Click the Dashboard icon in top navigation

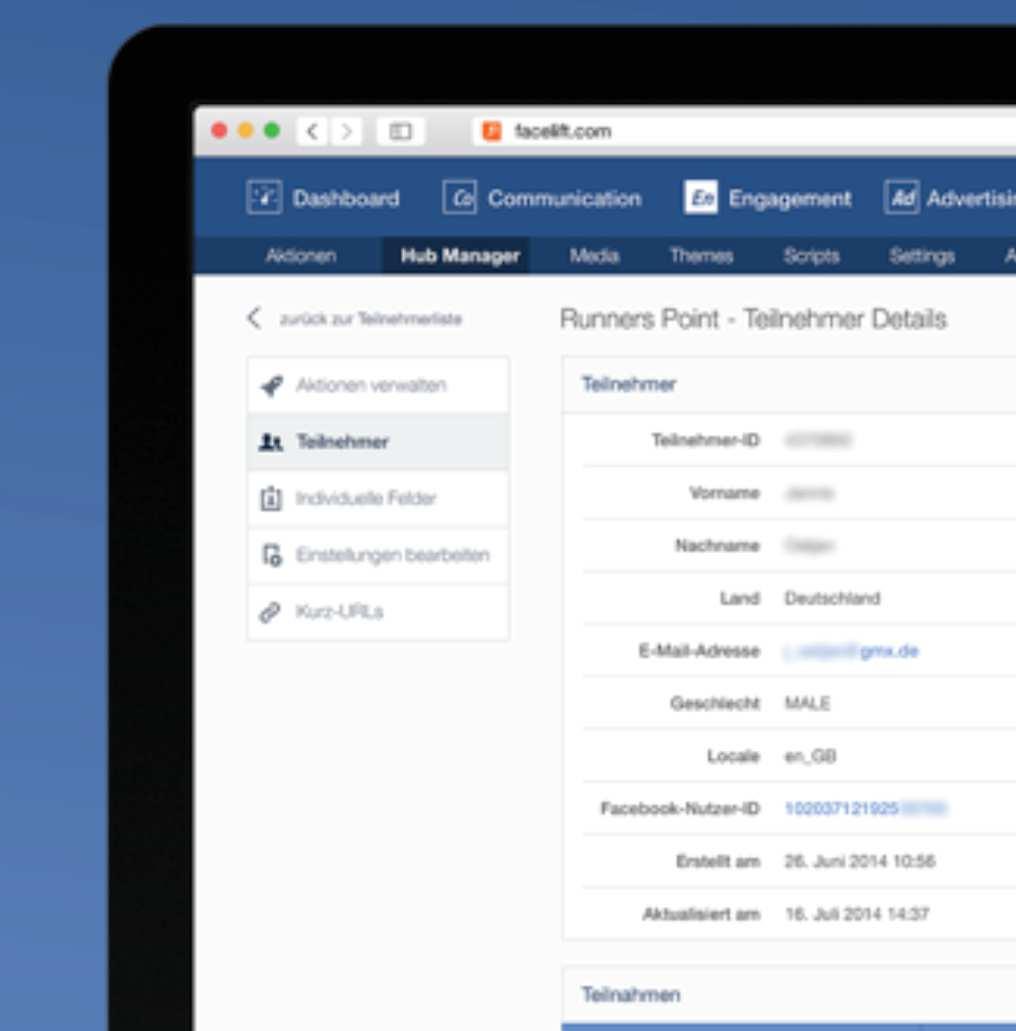coord(264,197)
